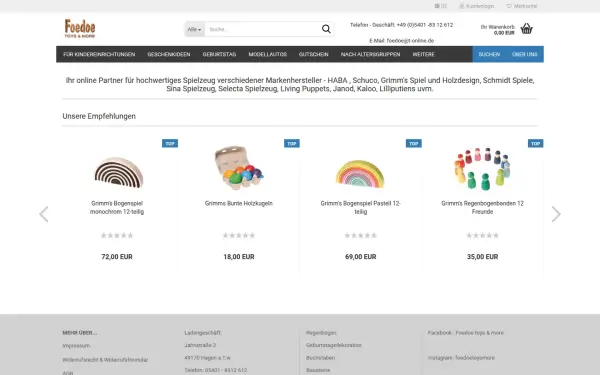Expand the Weitere menu
This screenshot has width=600, height=375.
[423, 54]
